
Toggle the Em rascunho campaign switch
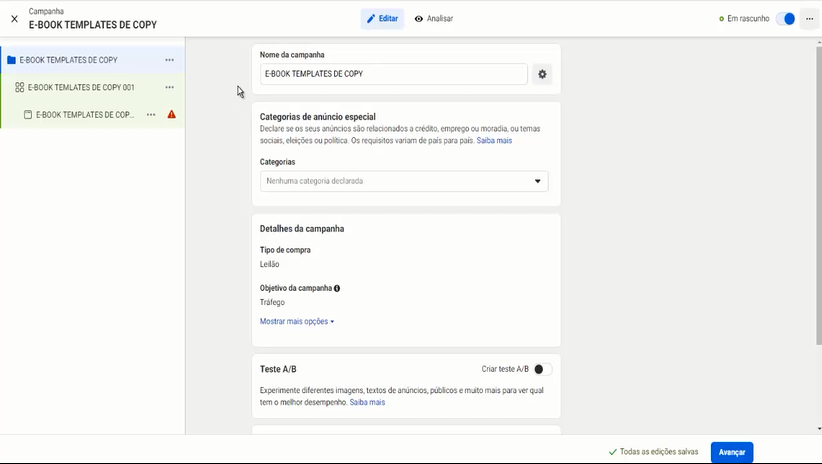(x=785, y=19)
